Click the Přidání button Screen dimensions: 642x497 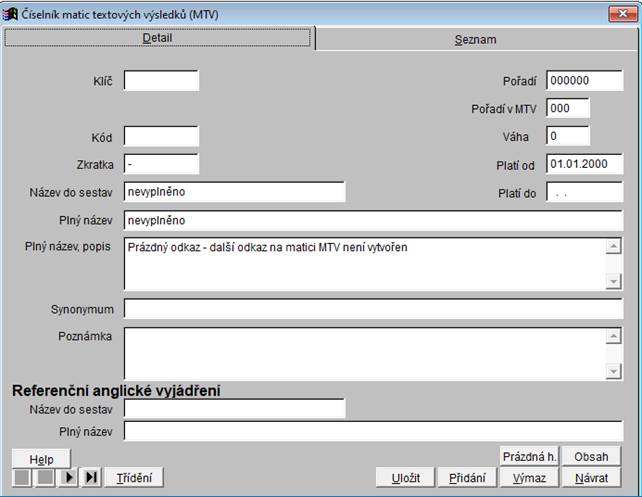[x=464, y=478]
